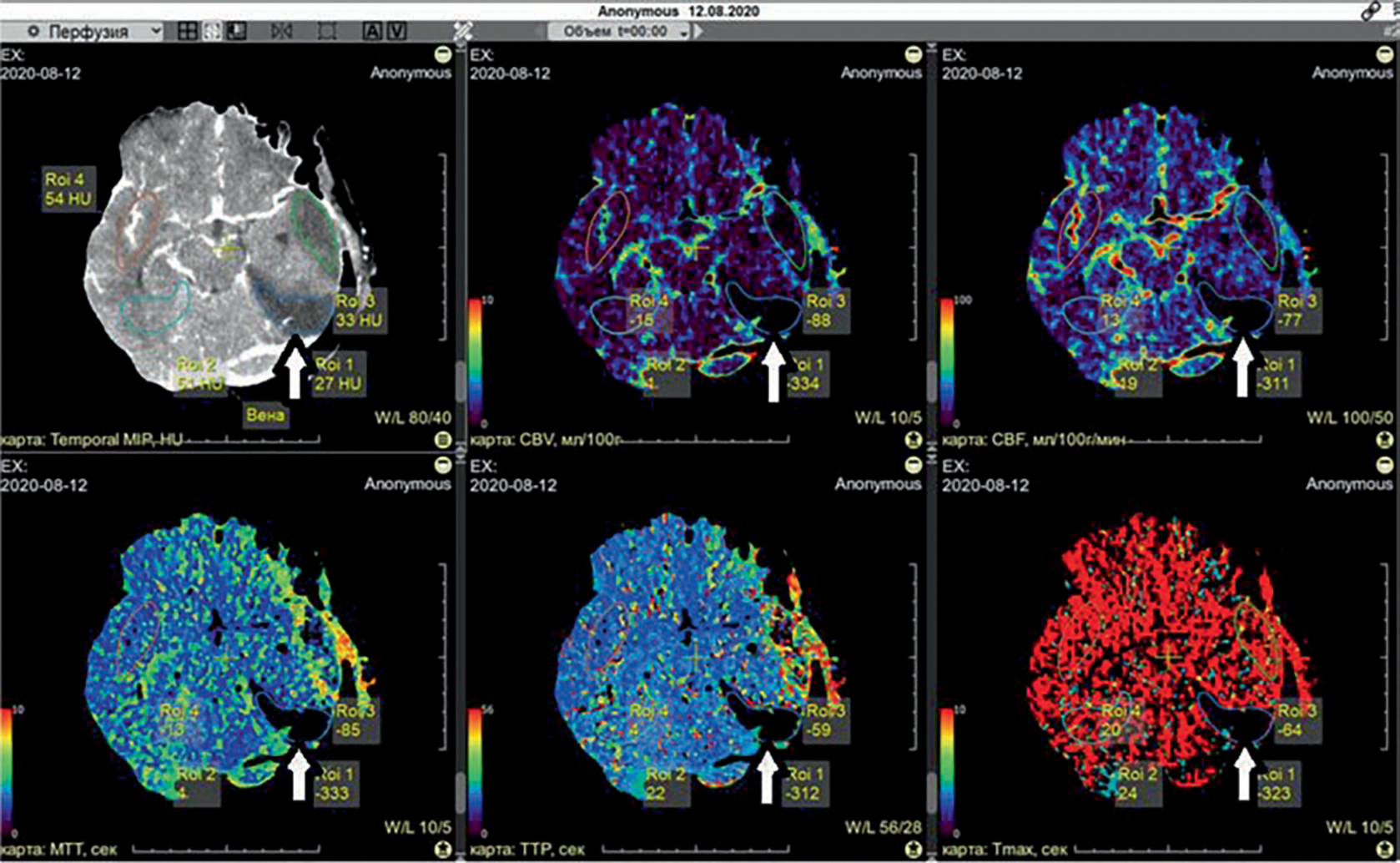Viewport: 1400px width, 863px height.
Task: Open the карта: MTT, сек map selector
Action: pos(59,850)
